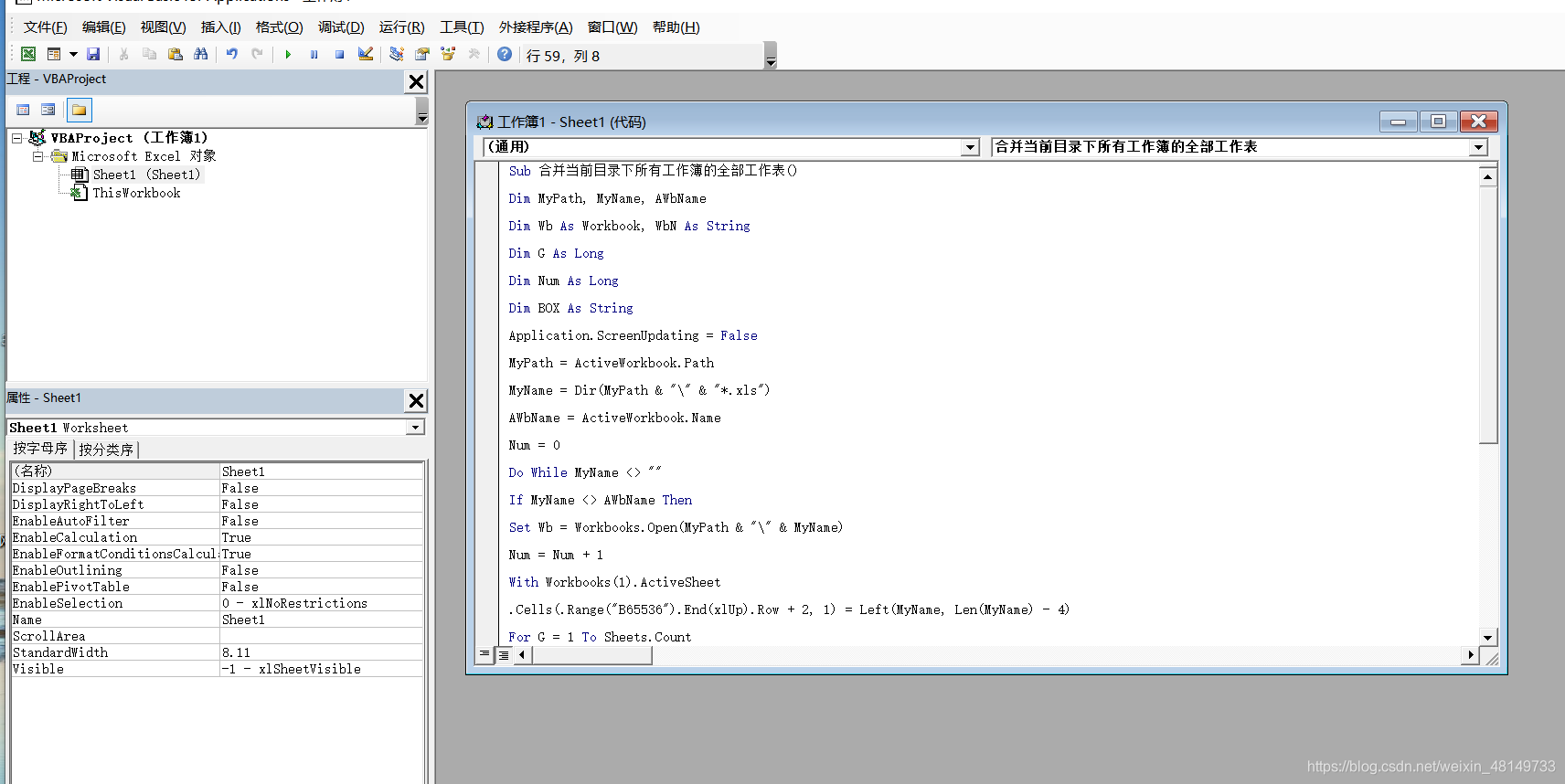Open Find with the binoculars icon
The width and height of the screenshot is (1565, 784).
click(x=201, y=55)
